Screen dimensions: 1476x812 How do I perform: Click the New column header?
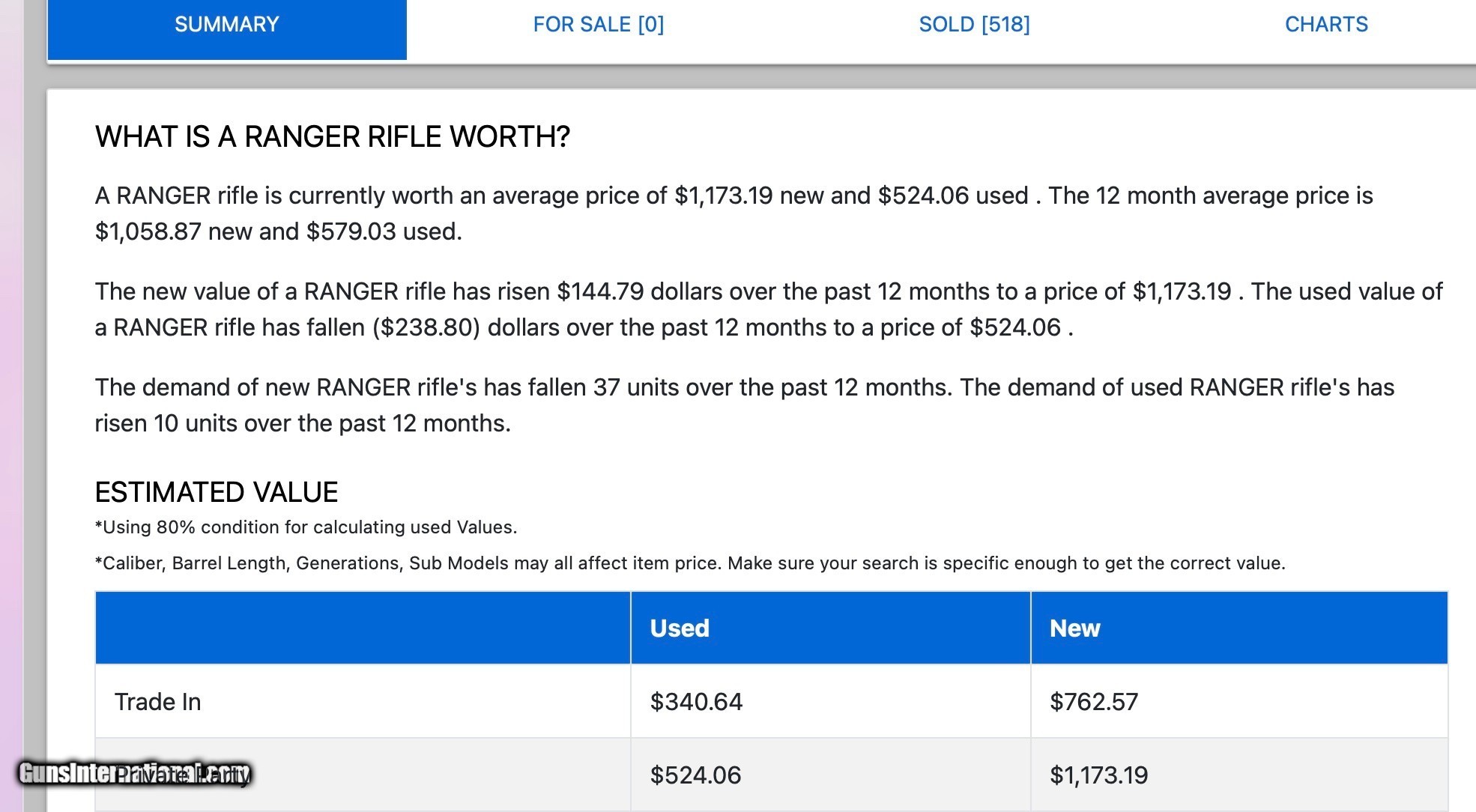tap(1074, 628)
